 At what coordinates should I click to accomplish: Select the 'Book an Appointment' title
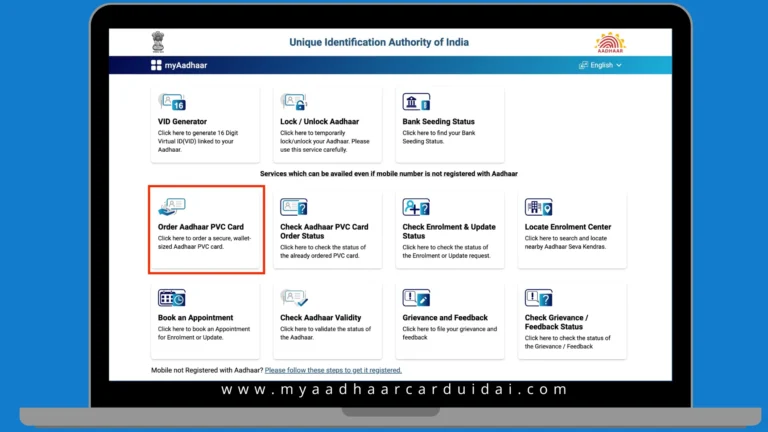195,317
